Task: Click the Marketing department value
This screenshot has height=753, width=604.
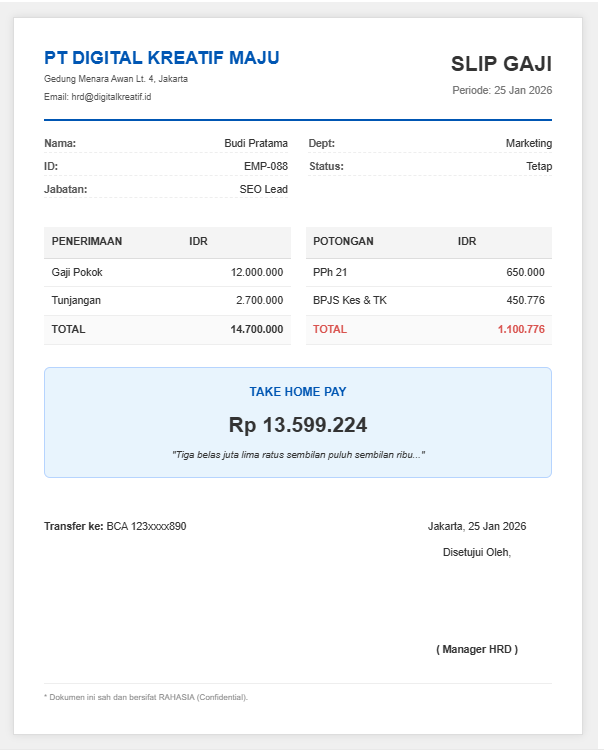Action: (x=528, y=143)
